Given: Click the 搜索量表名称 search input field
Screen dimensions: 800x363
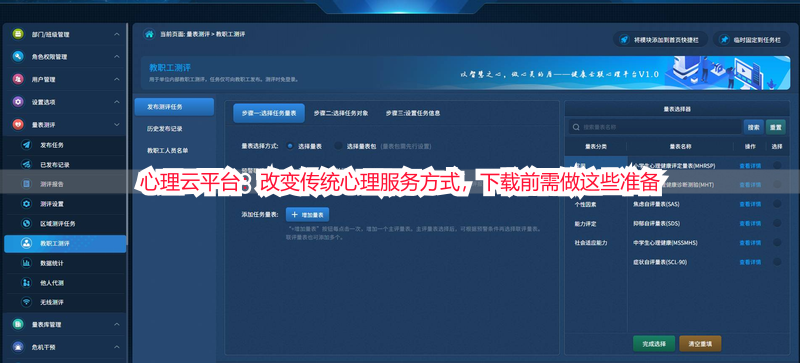Looking at the screenshot, I should tap(655, 127).
